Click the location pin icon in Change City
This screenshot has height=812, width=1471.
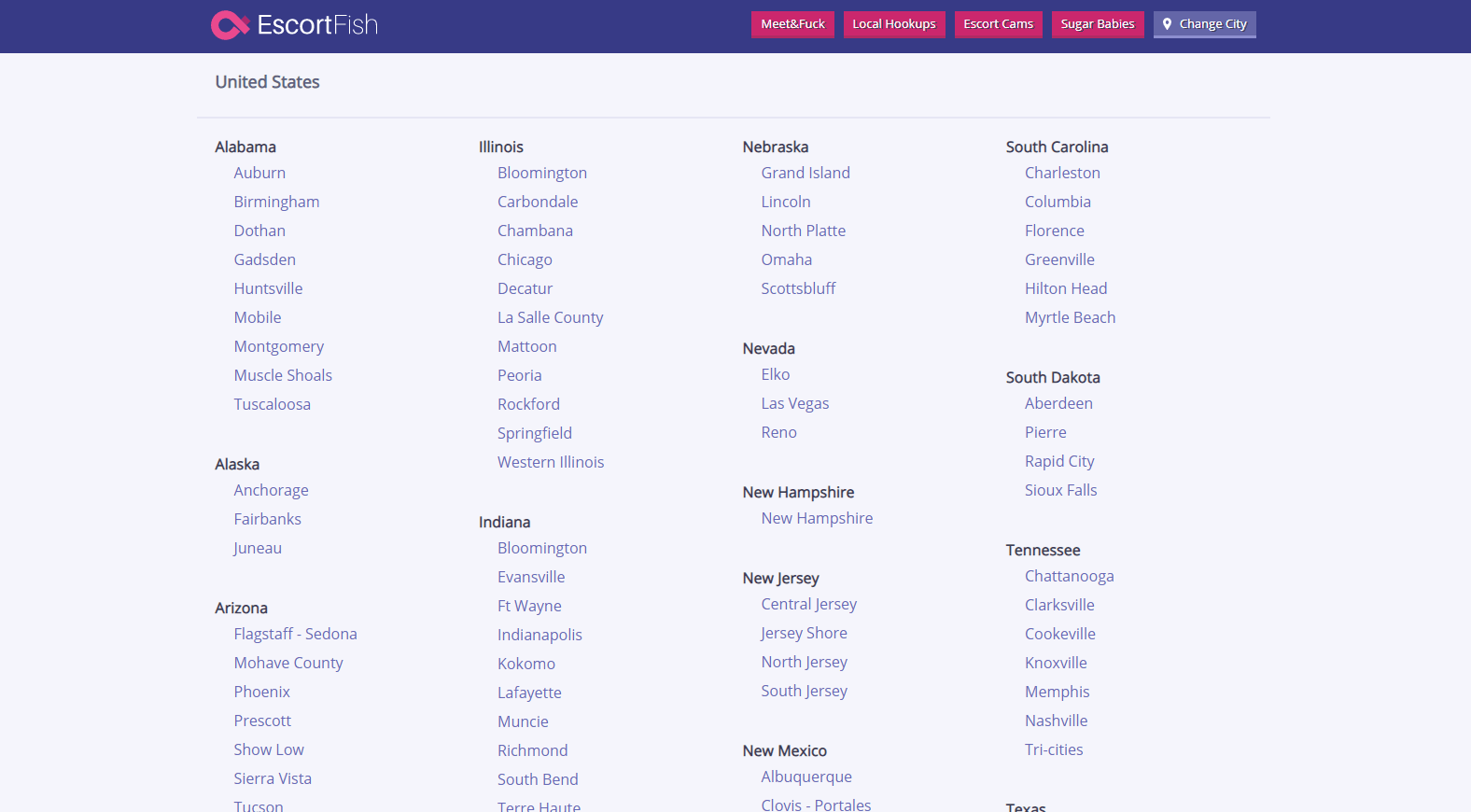(1167, 24)
